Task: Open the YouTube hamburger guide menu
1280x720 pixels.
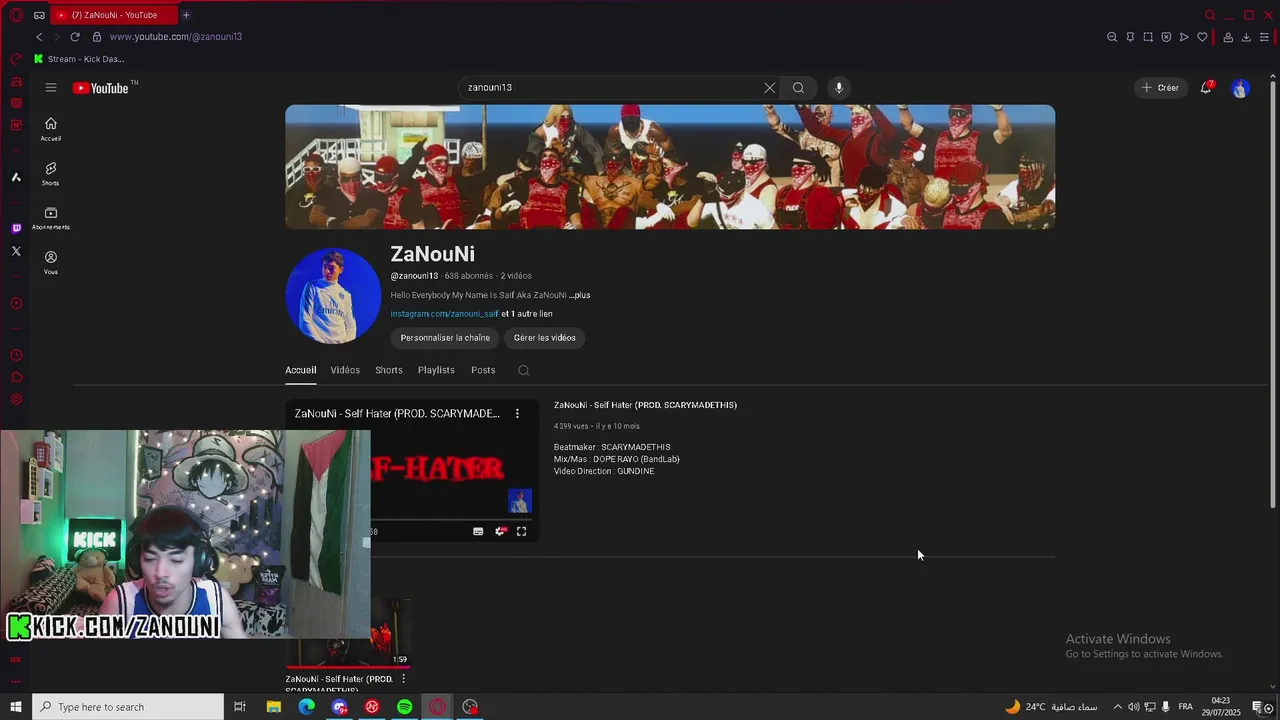Action: (50, 88)
